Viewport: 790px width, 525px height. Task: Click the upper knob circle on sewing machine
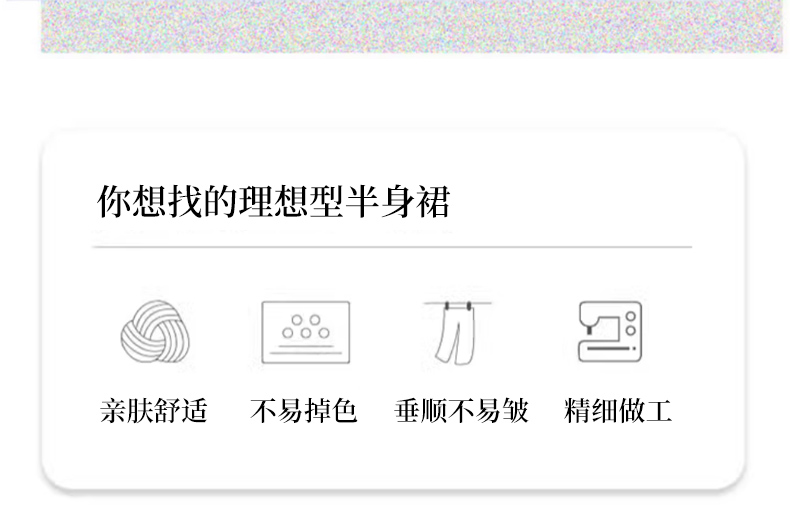[x=630, y=316]
